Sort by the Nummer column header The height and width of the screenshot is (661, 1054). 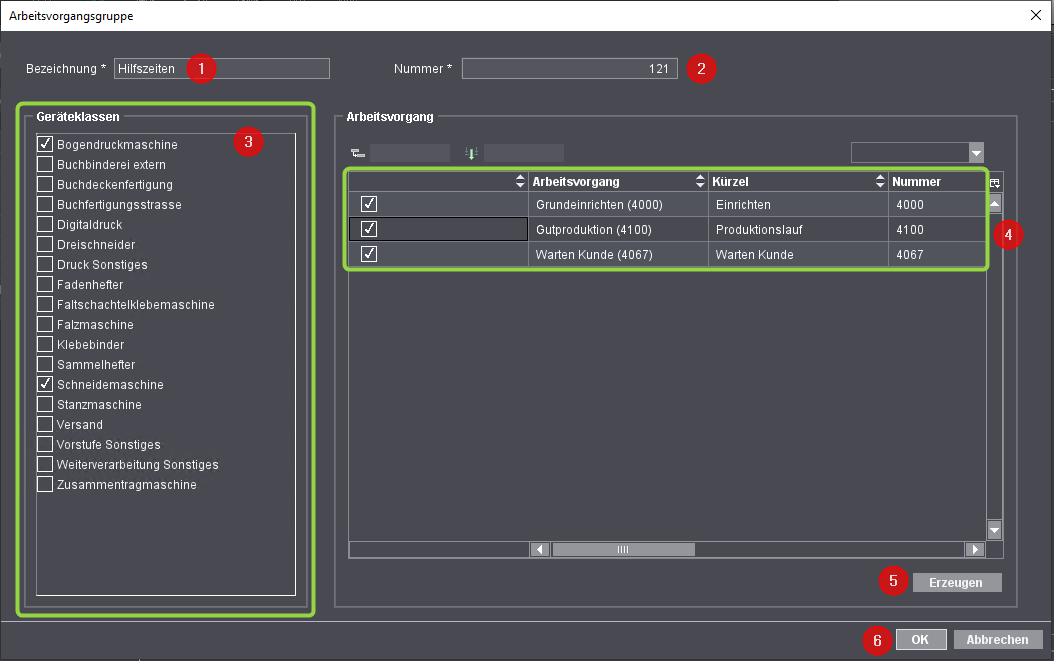[937, 182]
